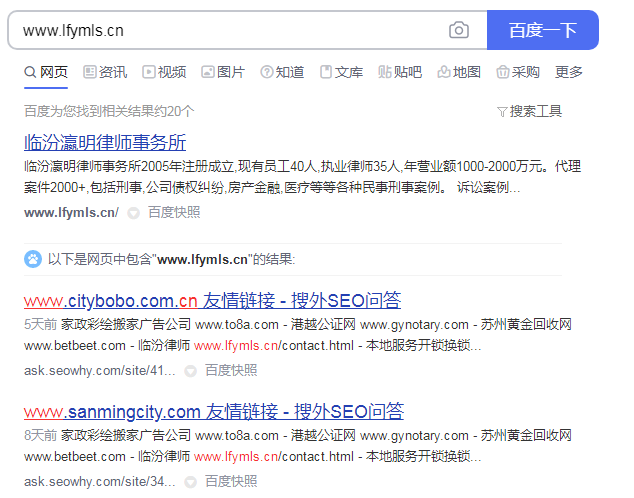Viewport: 634px width, 498px height.
Task: Click the shopping bag icon beside 采购
Action: (x=503, y=72)
